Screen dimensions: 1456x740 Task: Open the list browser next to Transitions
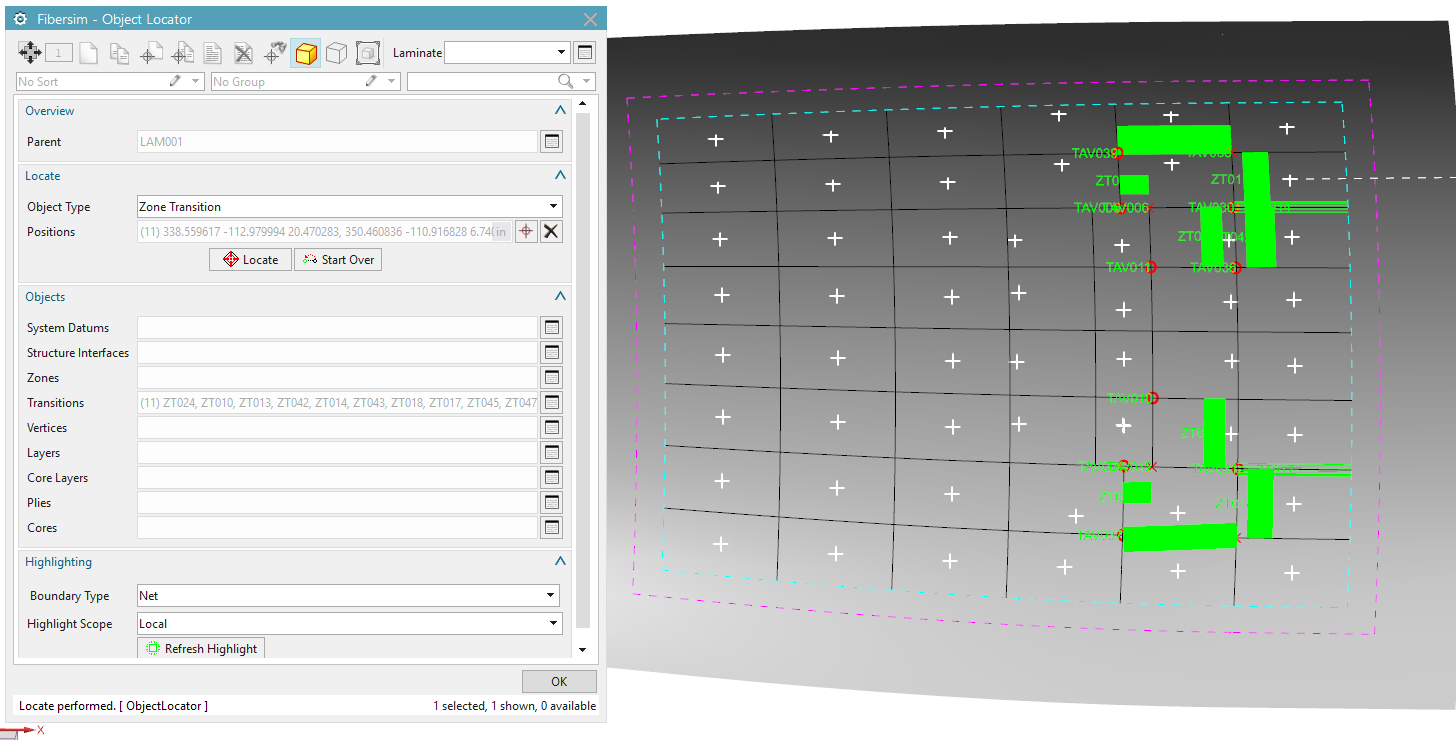pyautogui.click(x=552, y=402)
